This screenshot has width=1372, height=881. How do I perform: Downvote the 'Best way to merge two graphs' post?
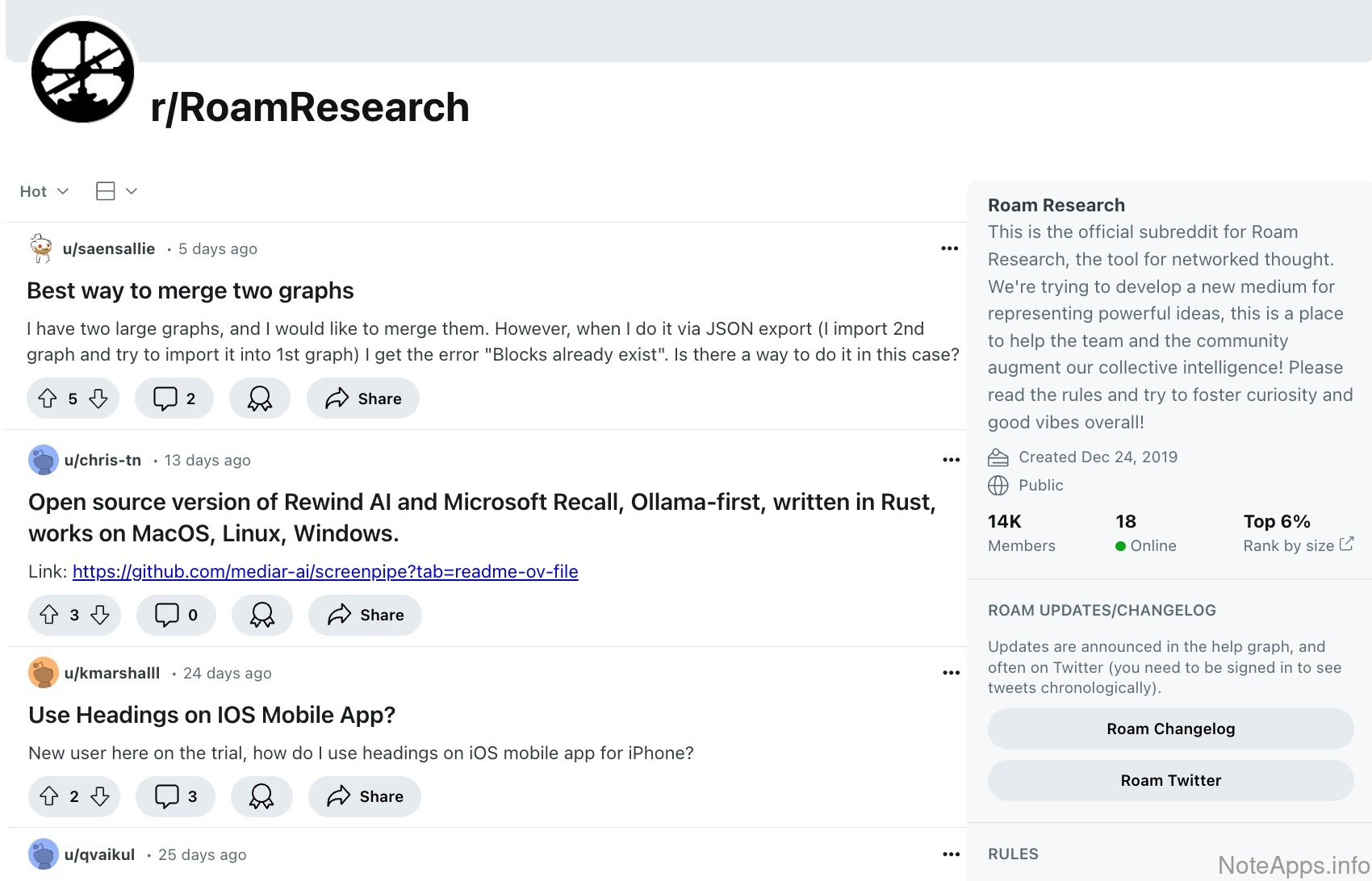(x=98, y=399)
